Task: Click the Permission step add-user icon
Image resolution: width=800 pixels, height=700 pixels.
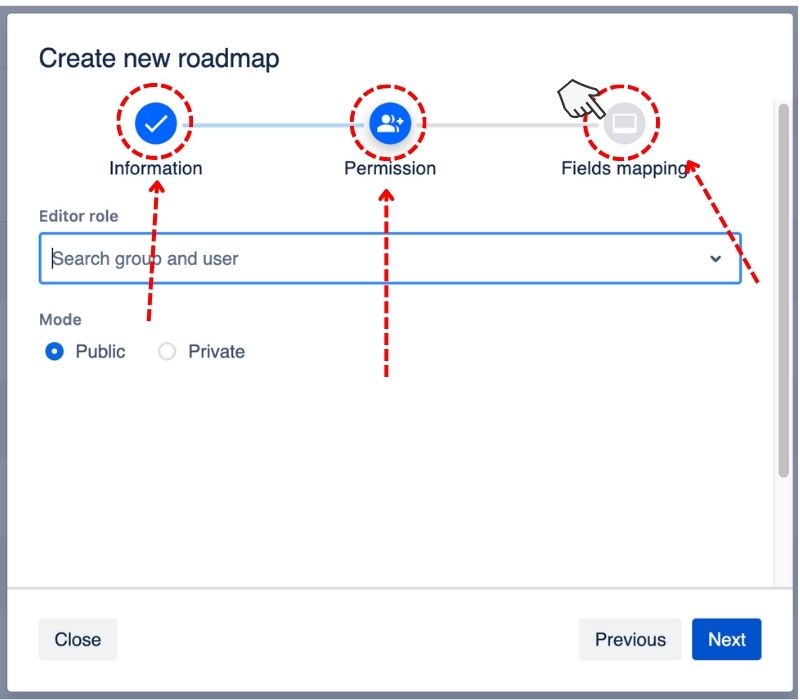Action: (389, 123)
